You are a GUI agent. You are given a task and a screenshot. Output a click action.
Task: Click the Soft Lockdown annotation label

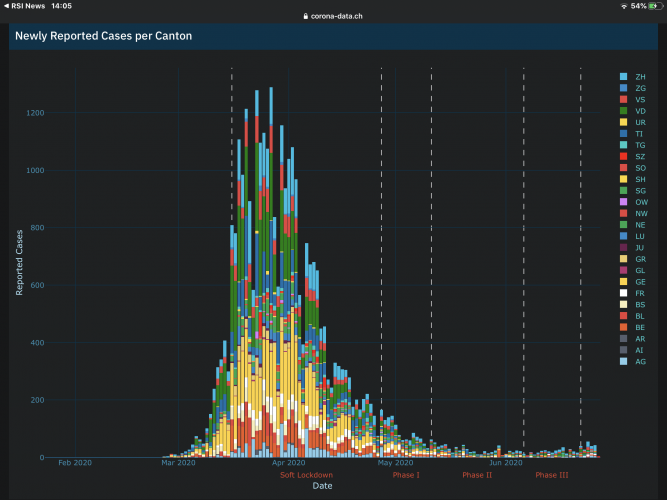pyautogui.click(x=306, y=475)
